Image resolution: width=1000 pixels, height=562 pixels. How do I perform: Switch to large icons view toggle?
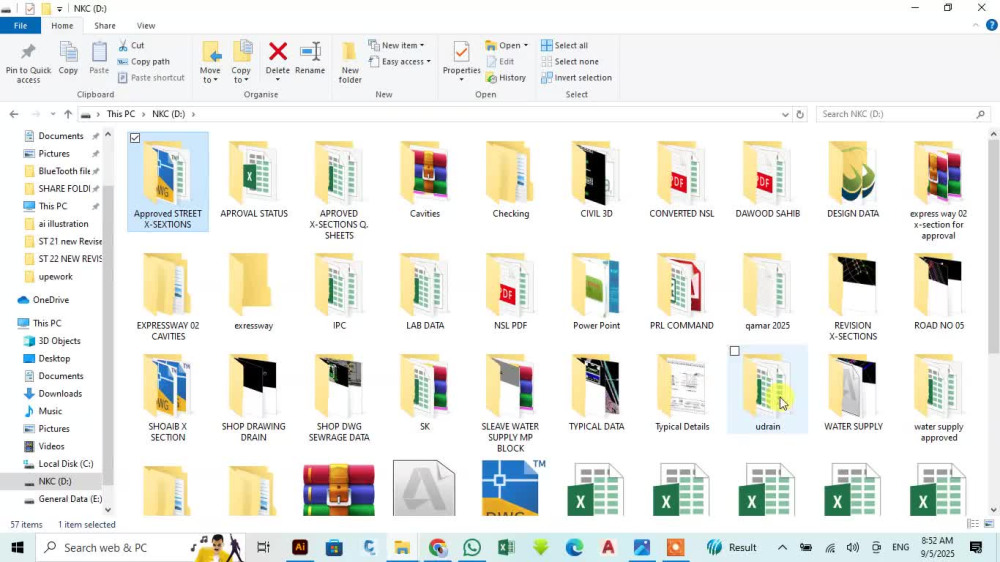(989, 524)
